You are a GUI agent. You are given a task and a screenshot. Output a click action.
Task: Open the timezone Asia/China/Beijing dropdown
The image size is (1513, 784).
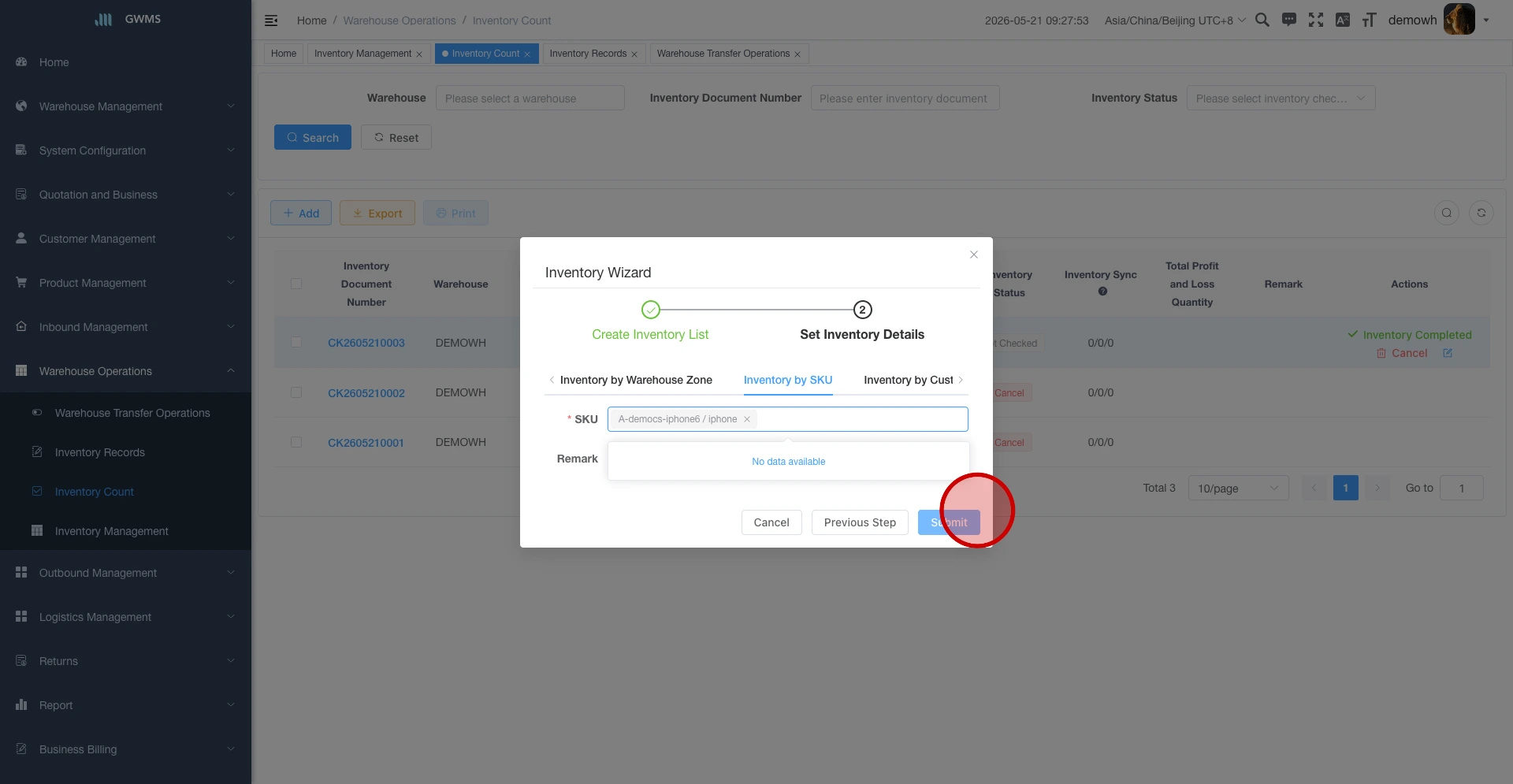point(1175,20)
